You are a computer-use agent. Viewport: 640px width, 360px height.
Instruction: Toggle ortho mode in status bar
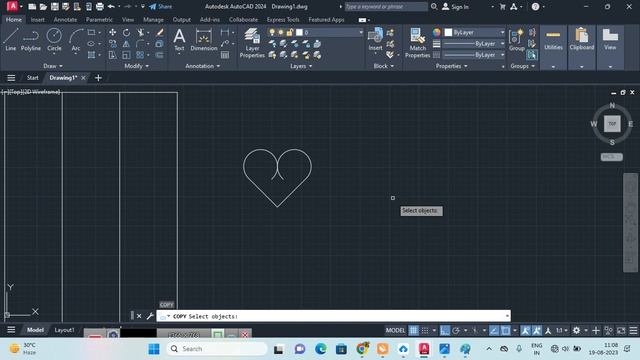(445, 330)
